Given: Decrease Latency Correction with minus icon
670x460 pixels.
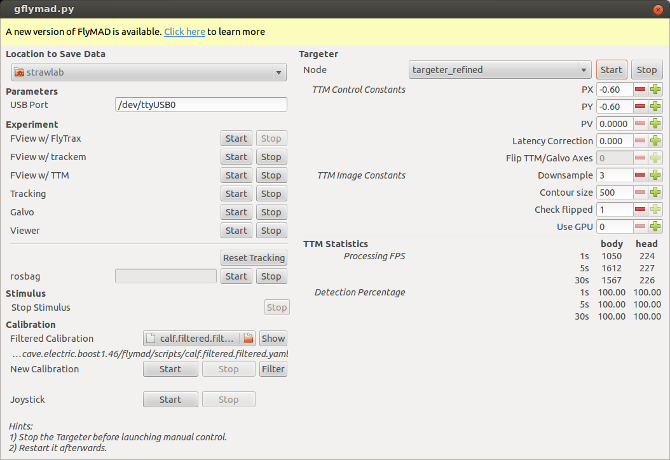Looking at the screenshot, I should tap(640, 141).
